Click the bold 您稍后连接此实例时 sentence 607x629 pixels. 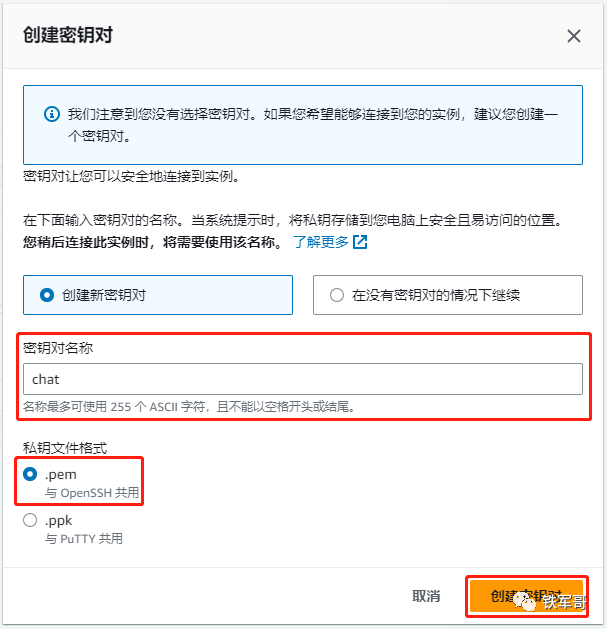point(153,242)
